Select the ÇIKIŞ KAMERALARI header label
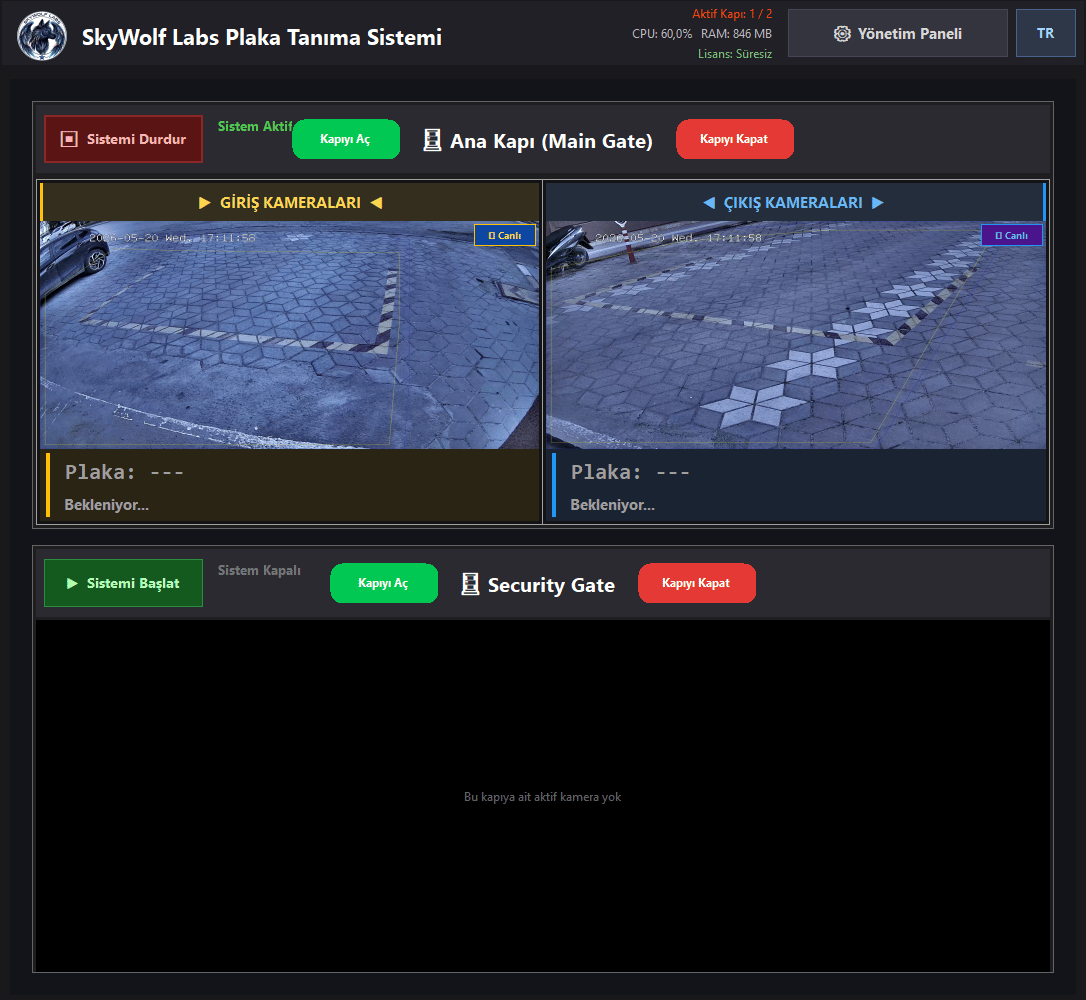This screenshot has height=1000, width=1086. (793, 202)
